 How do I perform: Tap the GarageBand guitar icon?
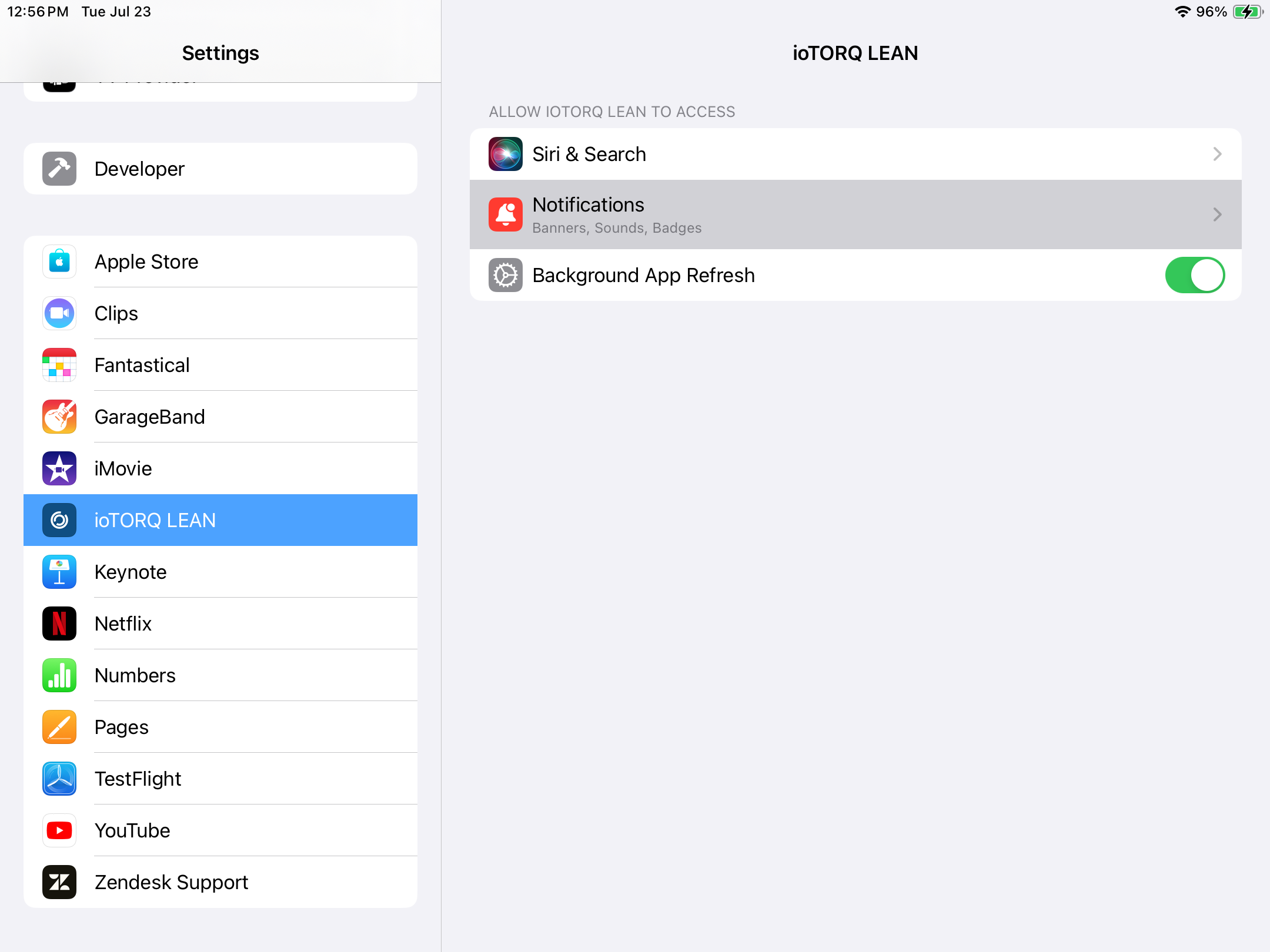pos(59,417)
